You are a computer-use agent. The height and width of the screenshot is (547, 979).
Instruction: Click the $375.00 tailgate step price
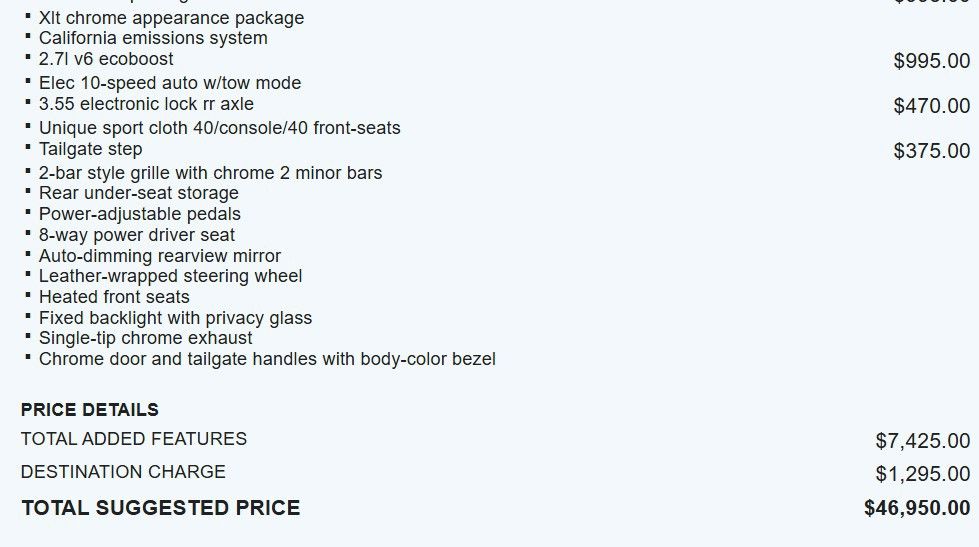pos(931,151)
